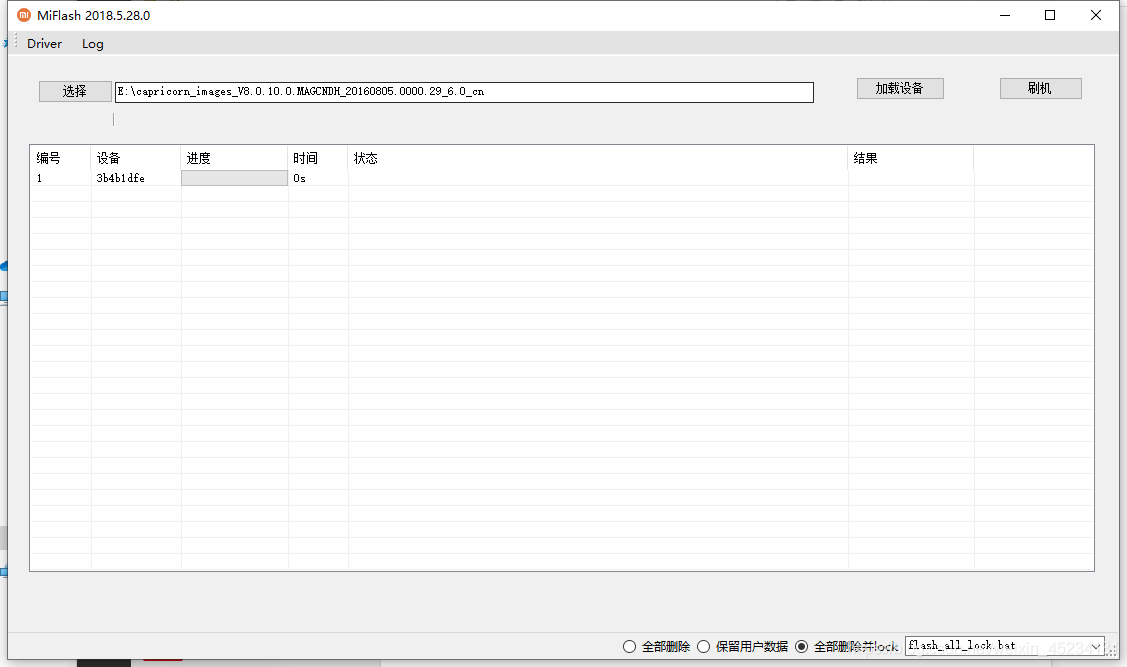Open the Log menu

(x=93, y=44)
